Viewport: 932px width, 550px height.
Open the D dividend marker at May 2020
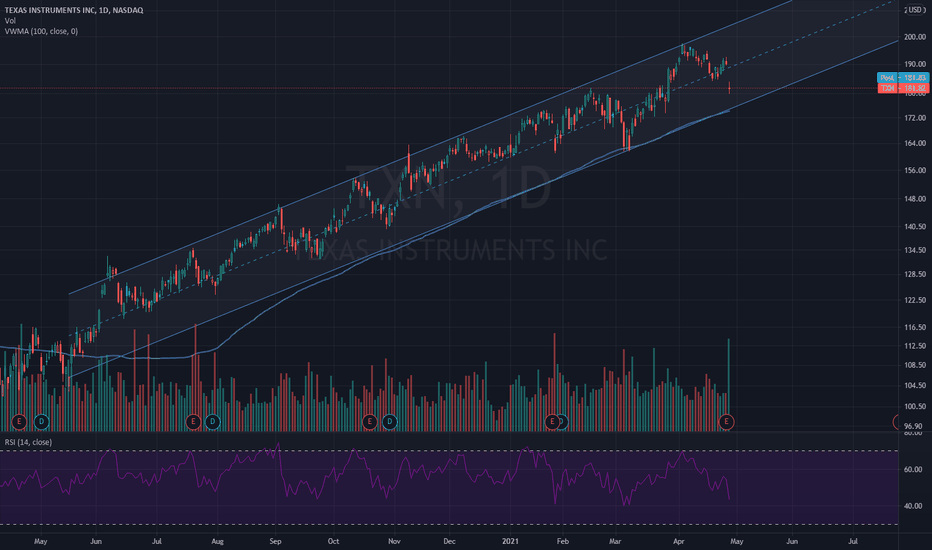click(x=41, y=422)
